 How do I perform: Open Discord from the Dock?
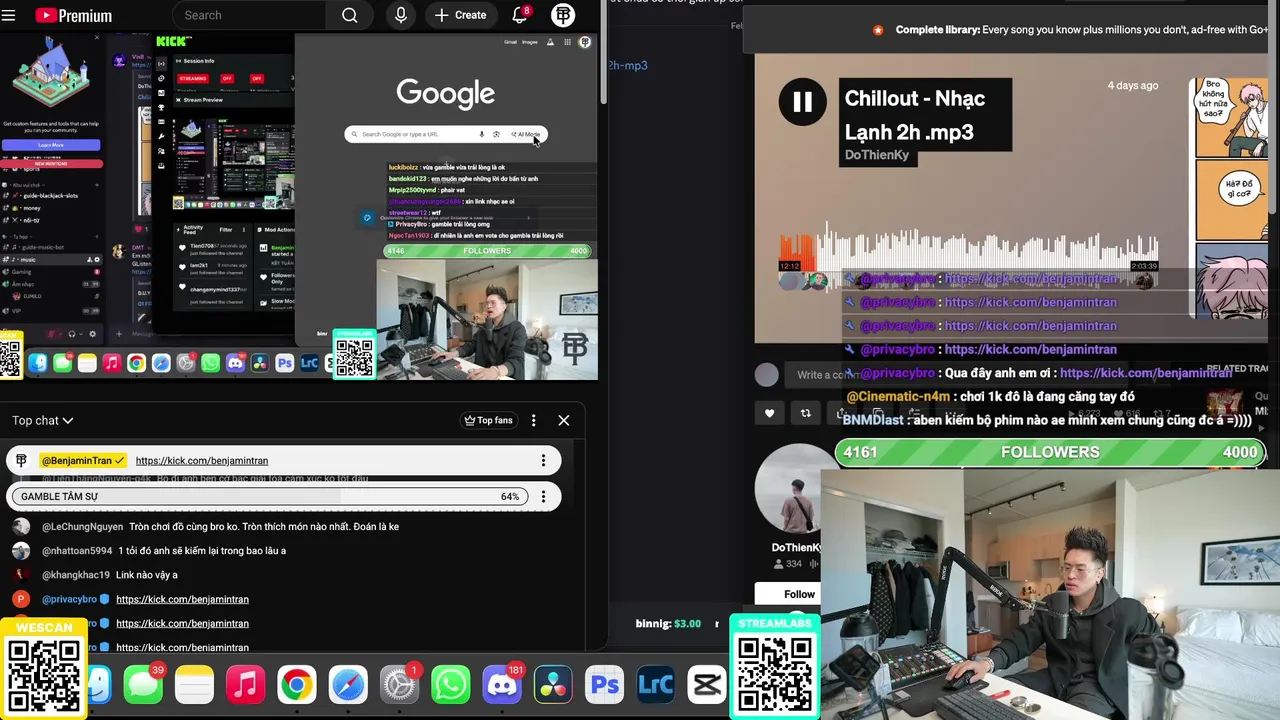coord(502,686)
